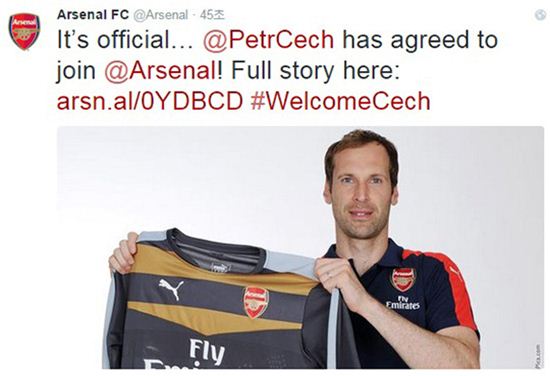This screenshot has width=550, height=376.
Task: Open the Arsenal FC display name
Action: [93, 15]
